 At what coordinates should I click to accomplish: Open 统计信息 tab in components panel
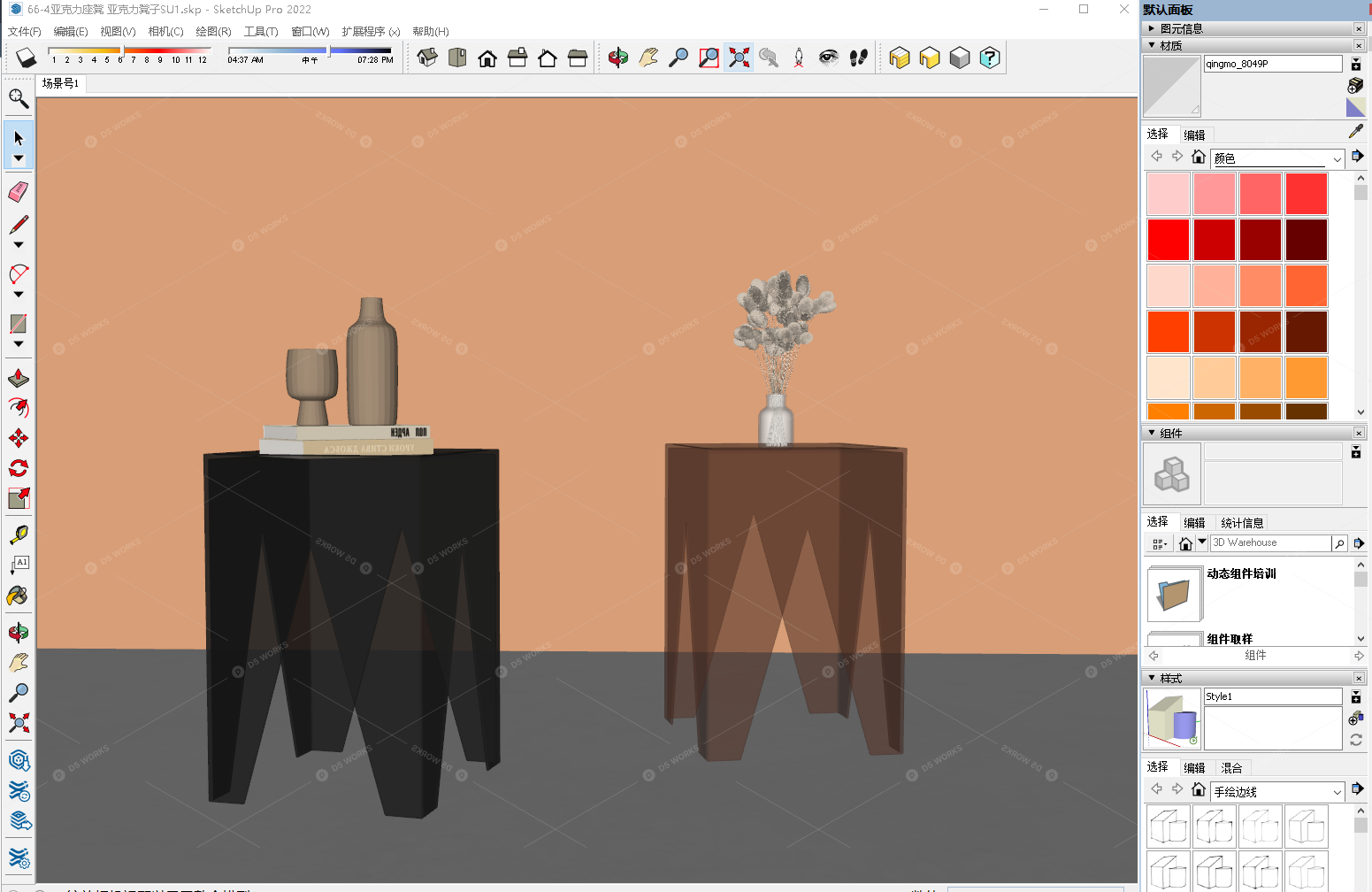[1242, 523]
